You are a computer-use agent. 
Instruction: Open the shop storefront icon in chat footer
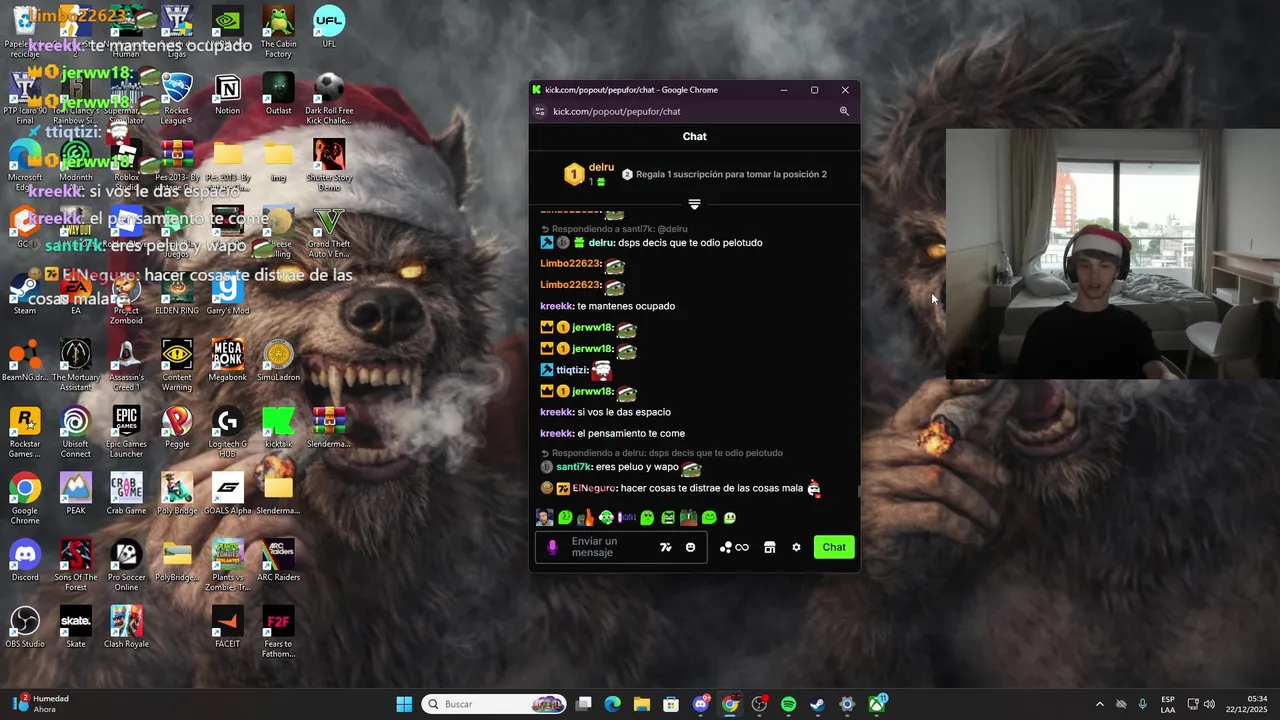click(769, 547)
